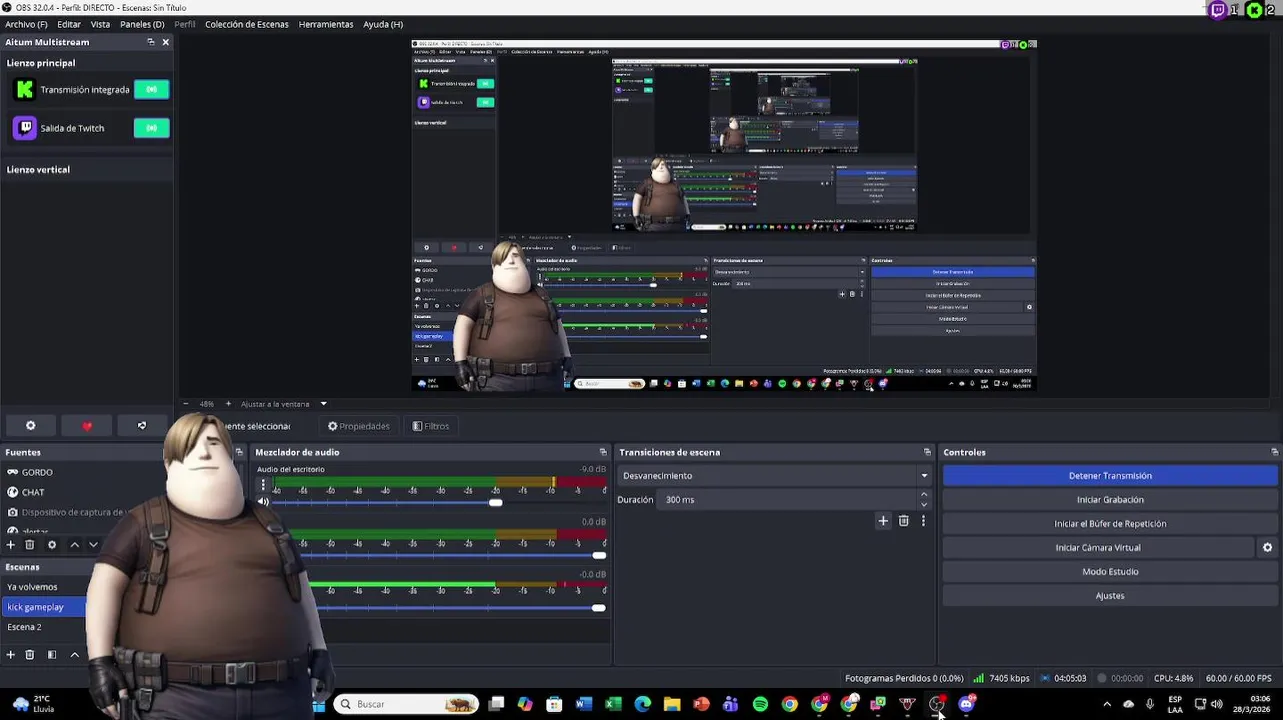Zoom out preview with minus icon
1283x720 pixels.
[x=185, y=404]
